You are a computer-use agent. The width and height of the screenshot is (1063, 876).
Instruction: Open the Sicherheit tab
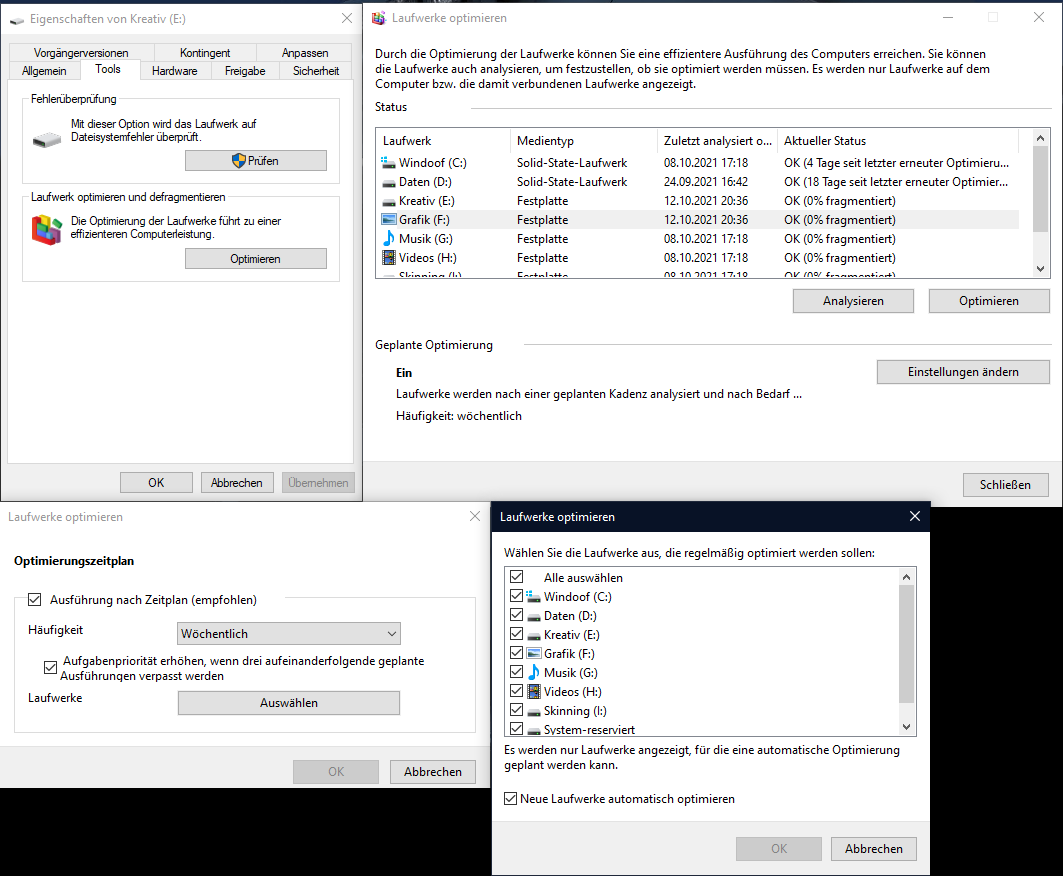click(x=316, y=71)
